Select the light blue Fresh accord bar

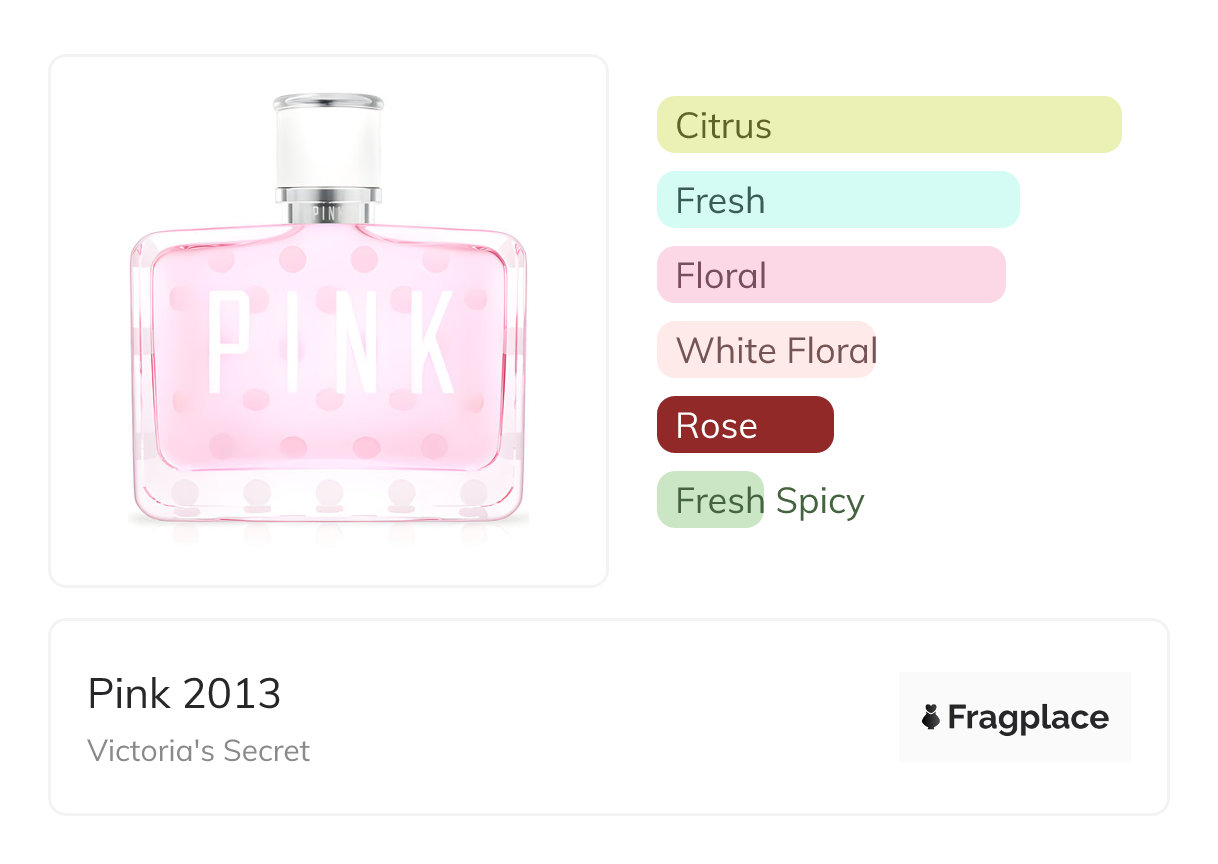[837, 200]
